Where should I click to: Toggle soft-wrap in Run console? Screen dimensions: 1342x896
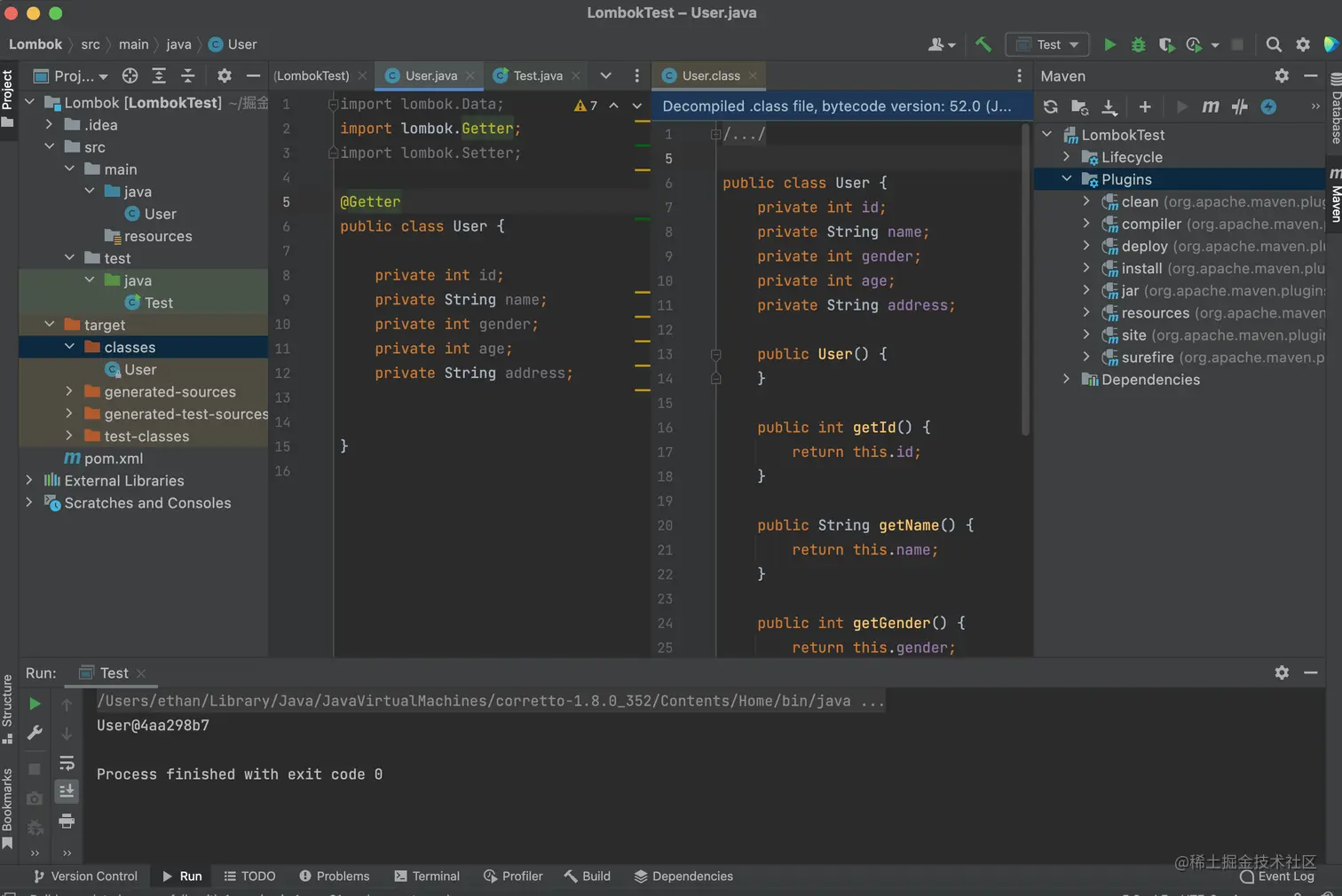pos(67,763)
